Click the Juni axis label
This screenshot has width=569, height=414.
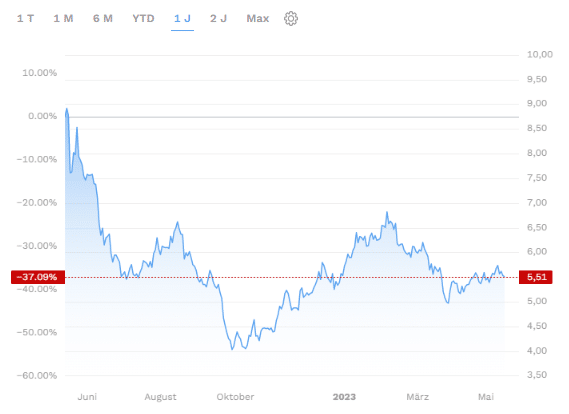[87, 397]
